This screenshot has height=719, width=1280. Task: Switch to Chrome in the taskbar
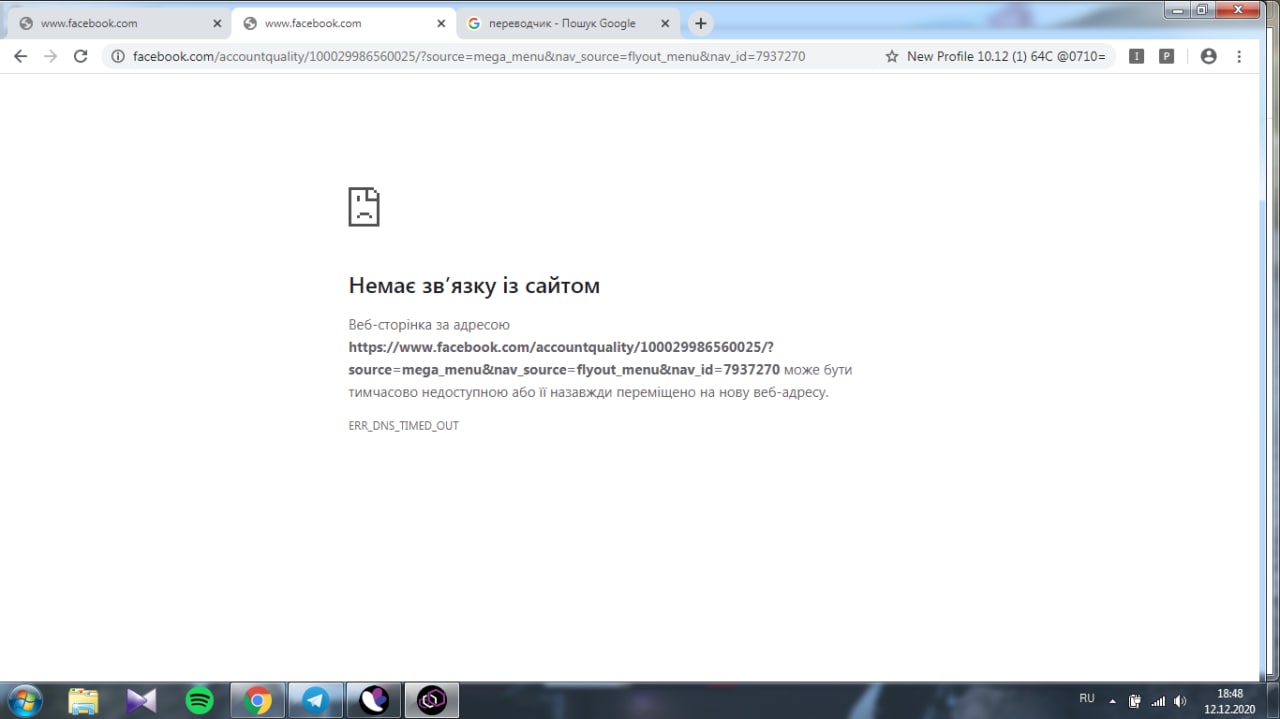click(258, 701)
